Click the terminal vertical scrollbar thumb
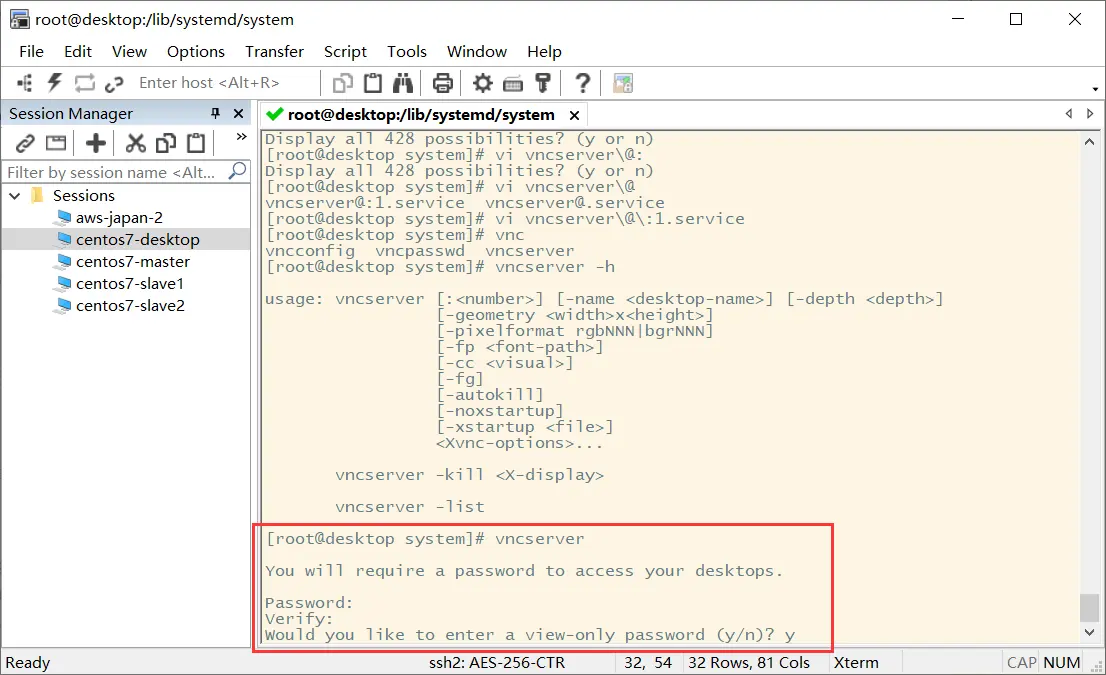This screenshot has width=1106, height=675. pyautogui.click(x=1089, y=608)
